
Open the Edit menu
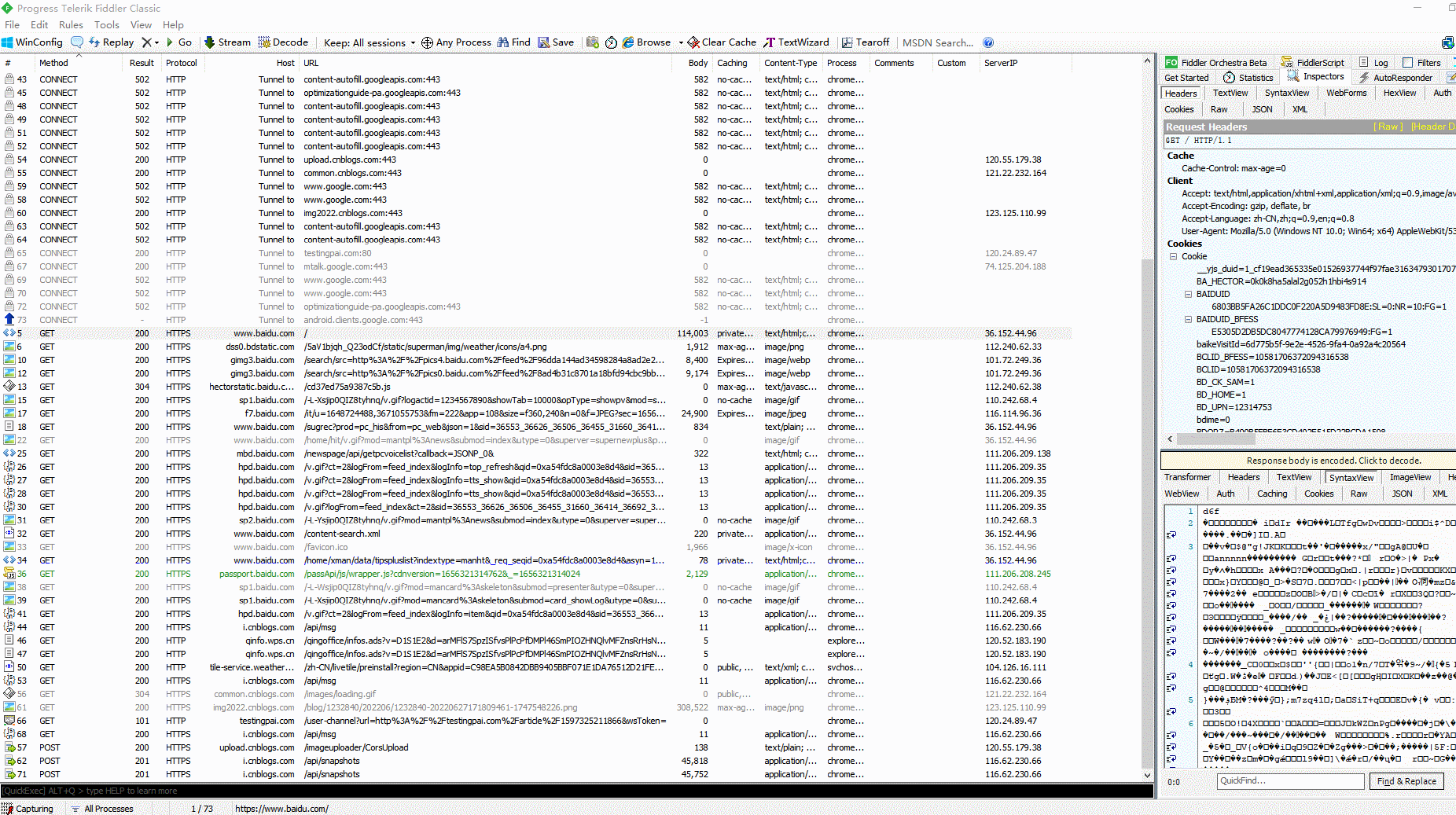point(39,25)
